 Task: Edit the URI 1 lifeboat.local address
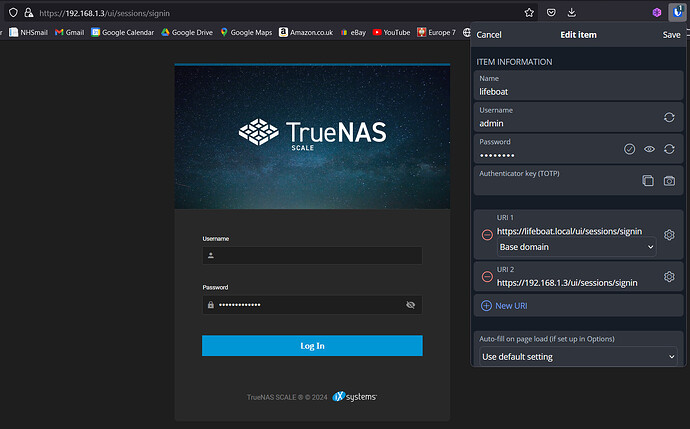click(569, 231)
